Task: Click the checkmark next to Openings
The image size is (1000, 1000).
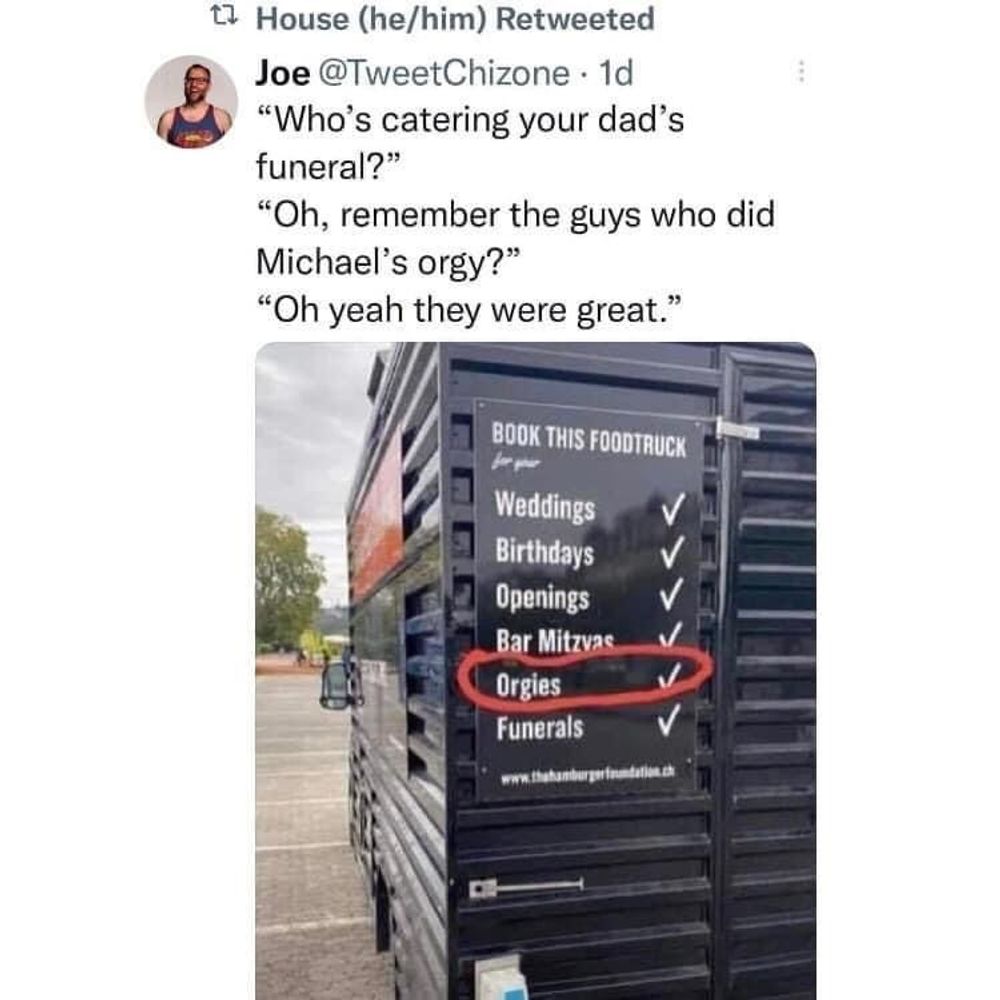Action: 670,594
